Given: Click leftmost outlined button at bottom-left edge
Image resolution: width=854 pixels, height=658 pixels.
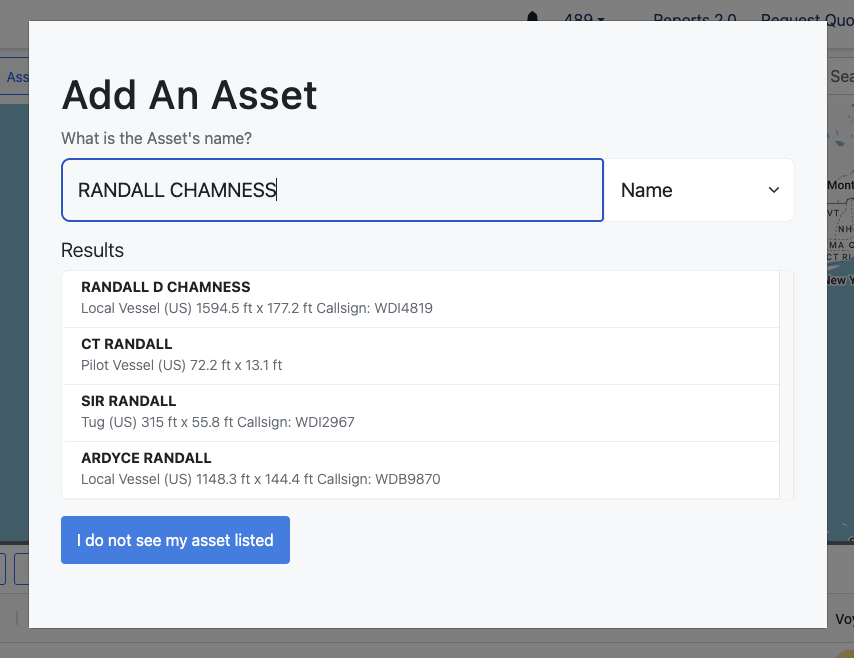Looking at the screenshot, I should [2, 569].
